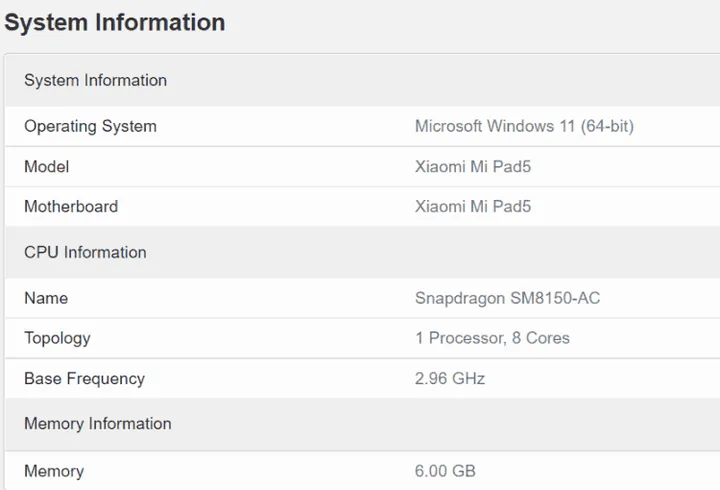Click the Motherboard row label
The width and height of the screenshot is (720, 490).
pyautogui.click(x=71, y=207)
